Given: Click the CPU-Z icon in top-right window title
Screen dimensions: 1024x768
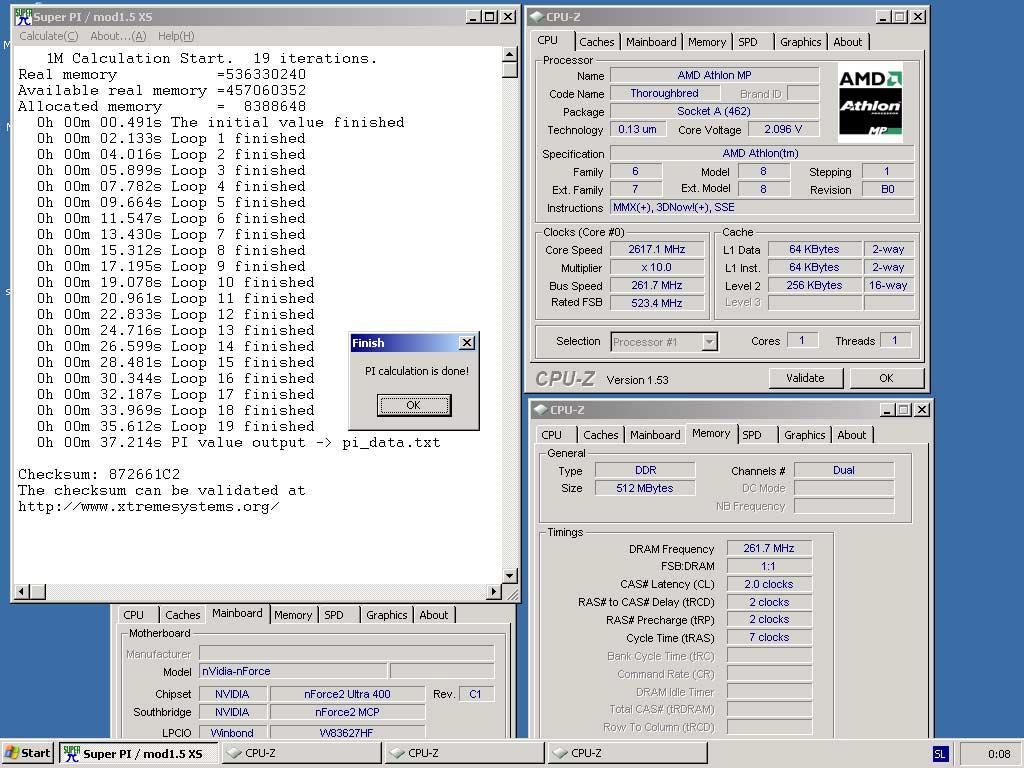Looking at the screenshot, I should pos(536,16).
